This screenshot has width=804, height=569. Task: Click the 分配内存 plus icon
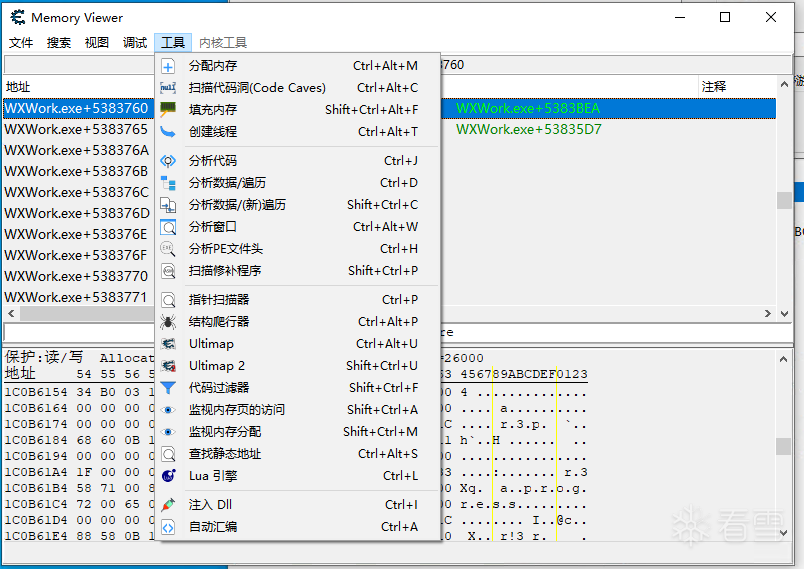coord(168,66)
